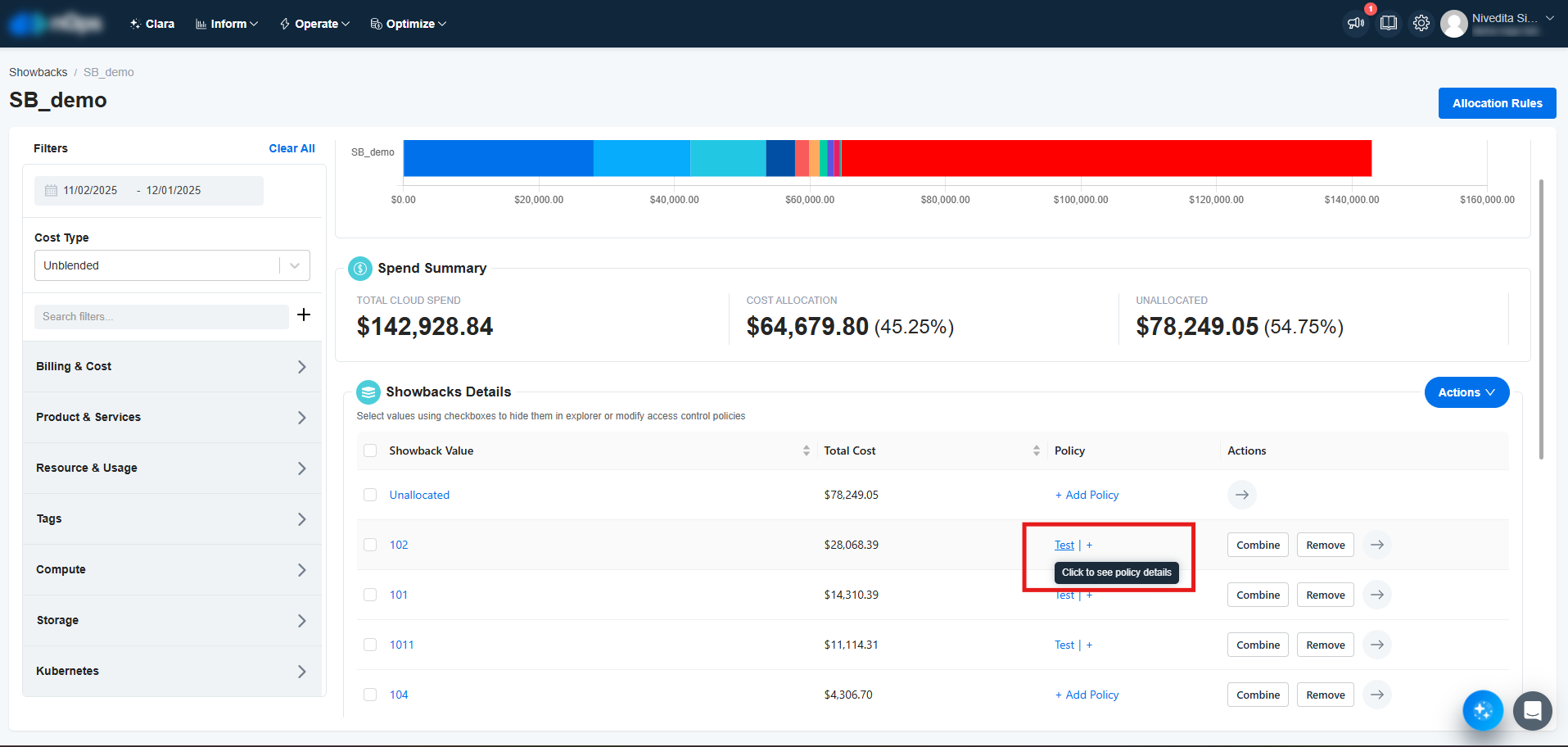Toggle the select-all checkbox in table header
This screenshot has width=1568, height=747.
tap(370, 450)
